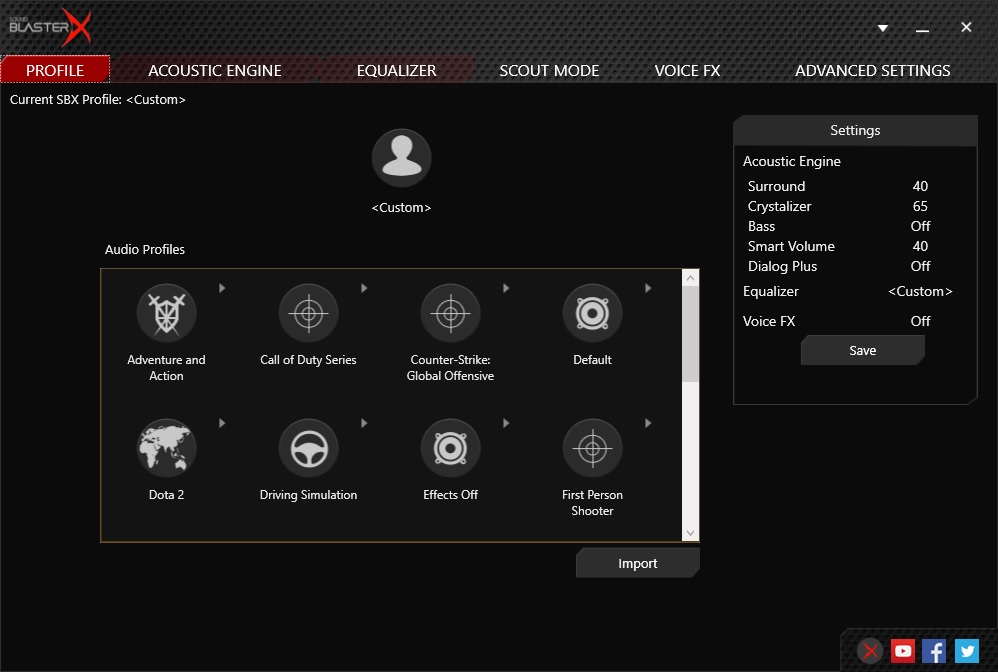Viewport: 998px width, 672px height.
Task: Click the audio profiles scrollbar up arrow
Action: click(691, 278)
